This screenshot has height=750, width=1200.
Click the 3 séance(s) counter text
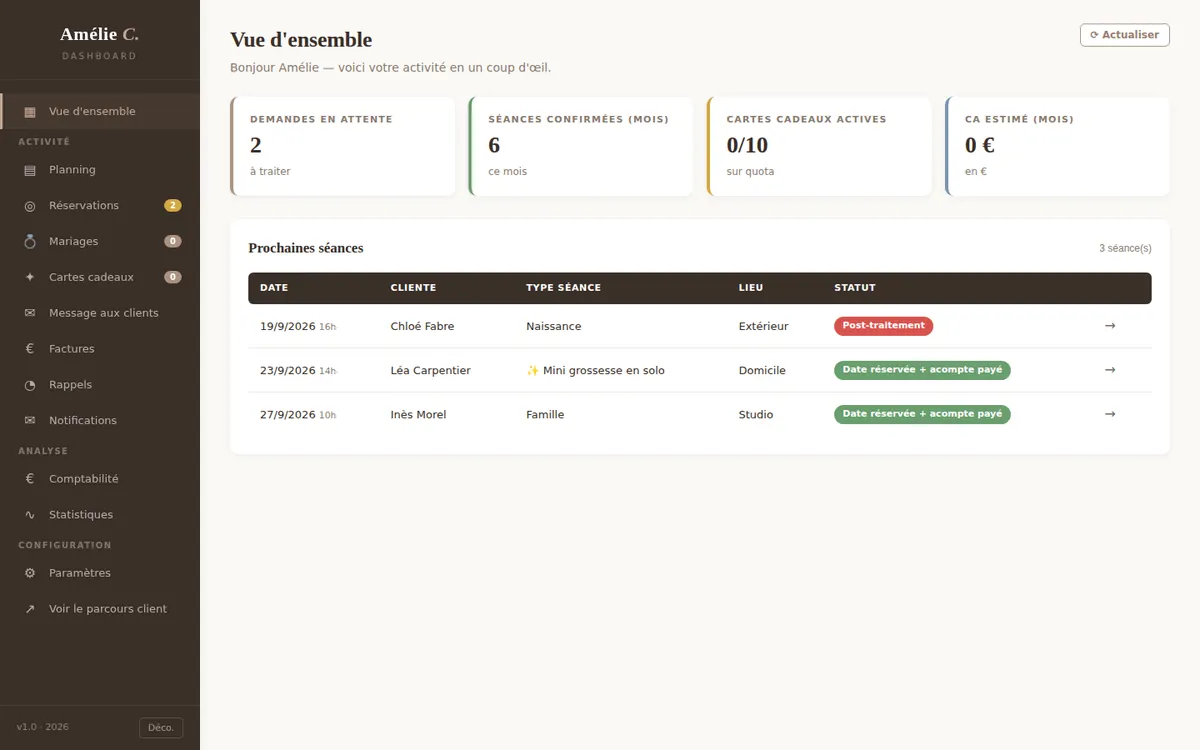(1125, 248)
